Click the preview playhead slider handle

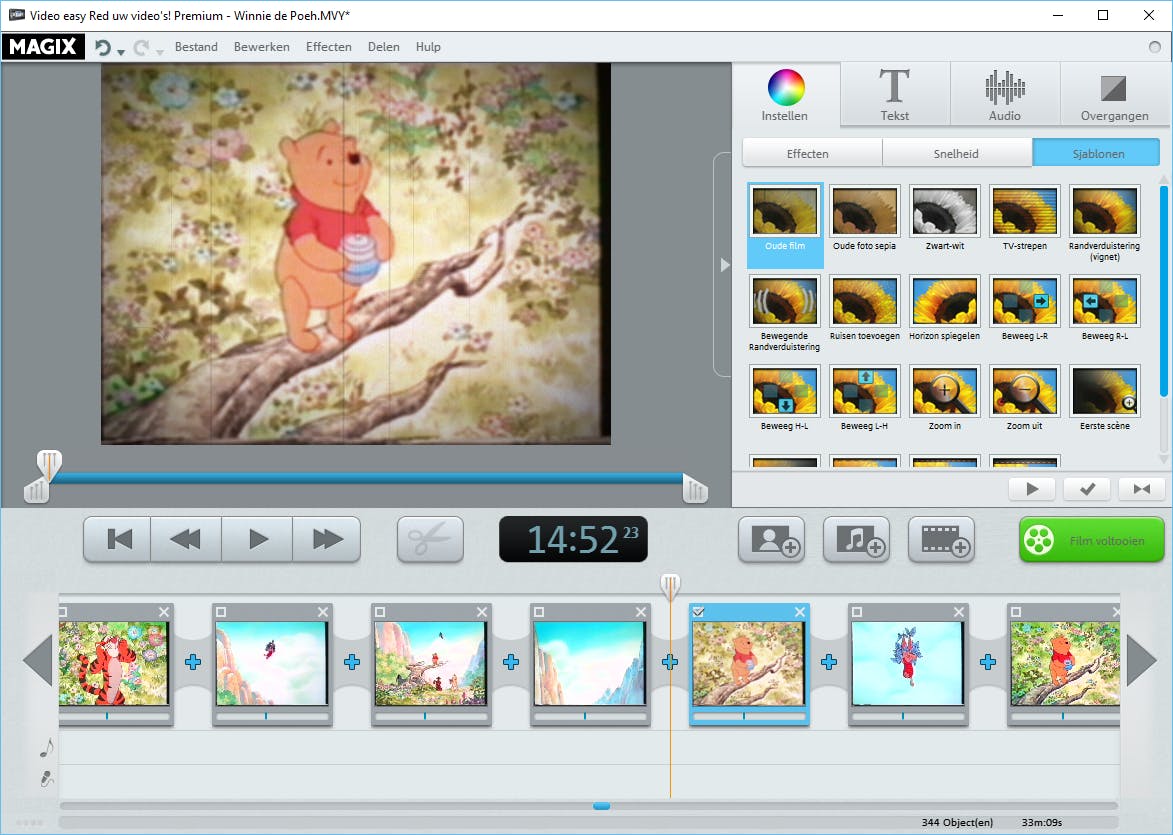coord(49,464)
